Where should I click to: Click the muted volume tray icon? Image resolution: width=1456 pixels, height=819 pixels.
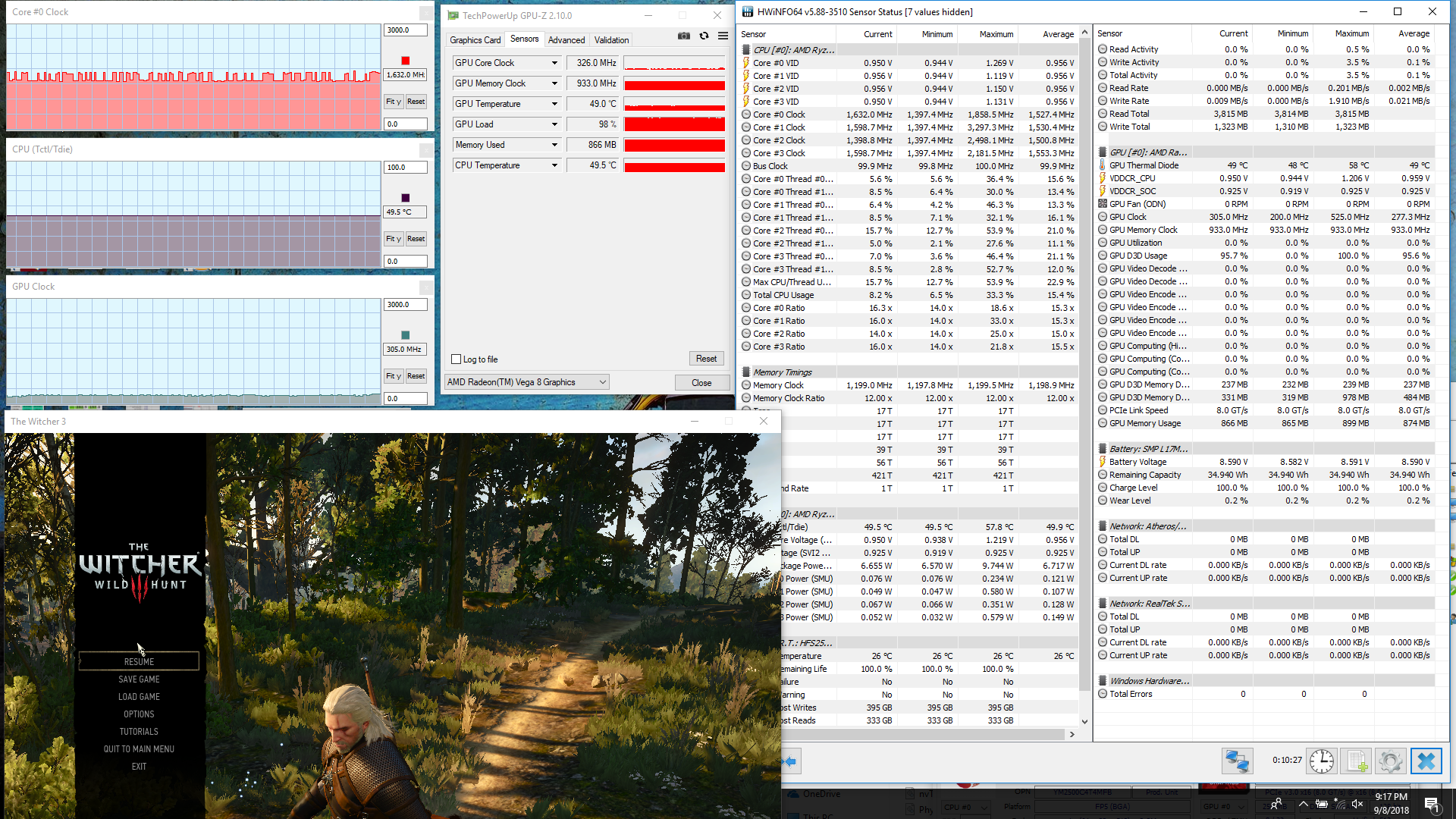click(1358, 804)
